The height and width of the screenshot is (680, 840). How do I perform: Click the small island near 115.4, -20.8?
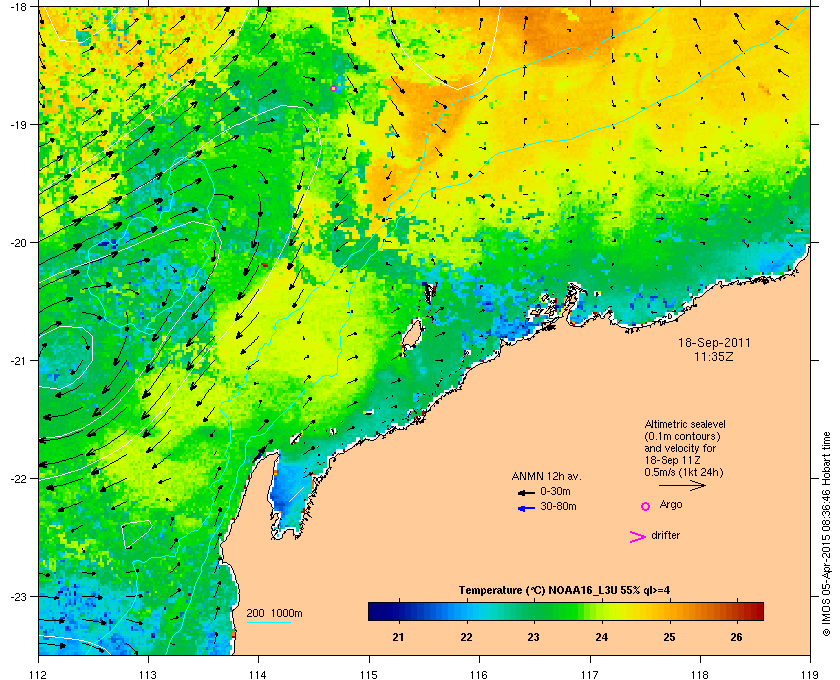pos(412,334)
